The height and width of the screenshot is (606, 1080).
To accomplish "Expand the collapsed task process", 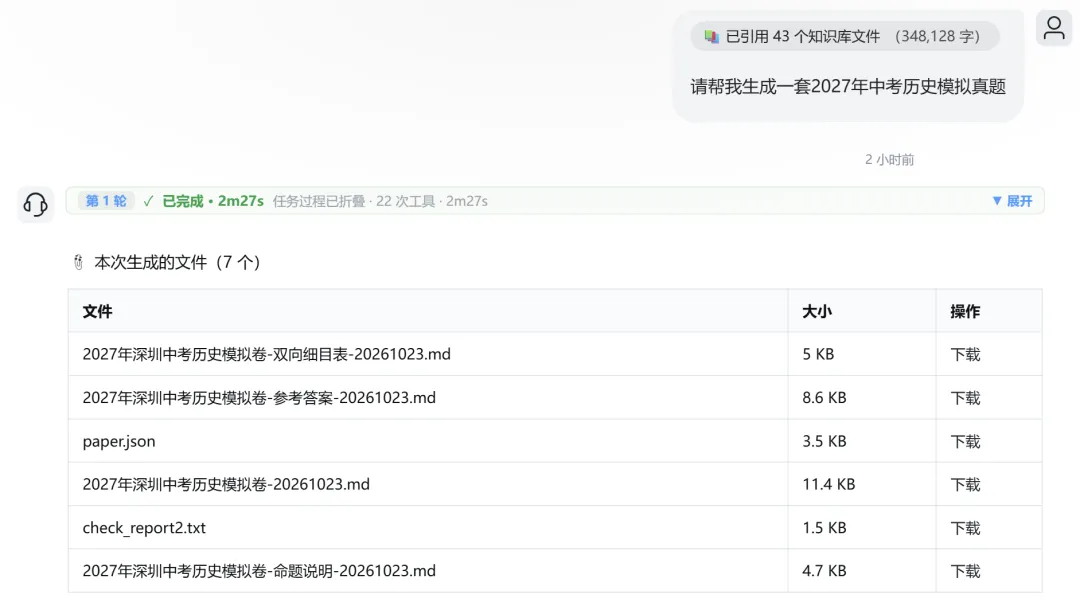I will pyautogui.click(x=1012, y=201).
